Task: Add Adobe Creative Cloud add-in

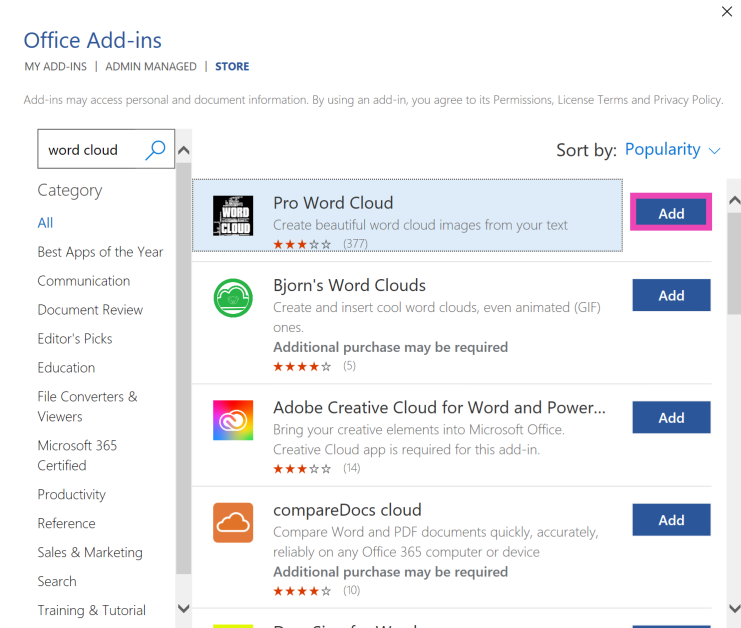Action: coord(671,417)
